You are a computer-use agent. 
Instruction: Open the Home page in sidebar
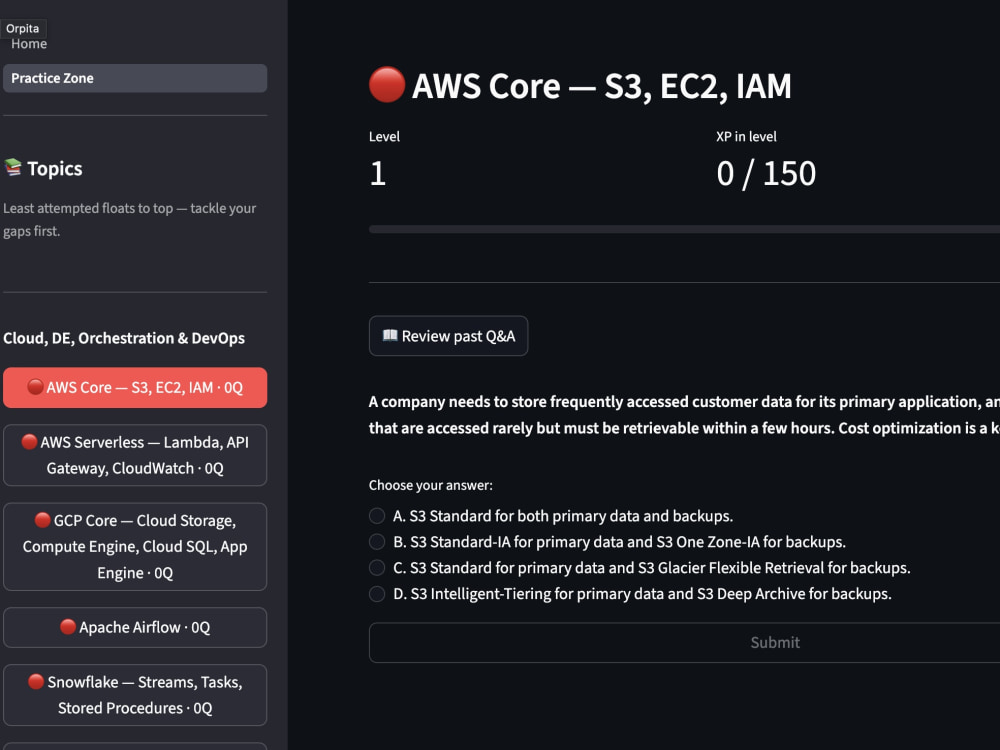pos(29,44)
